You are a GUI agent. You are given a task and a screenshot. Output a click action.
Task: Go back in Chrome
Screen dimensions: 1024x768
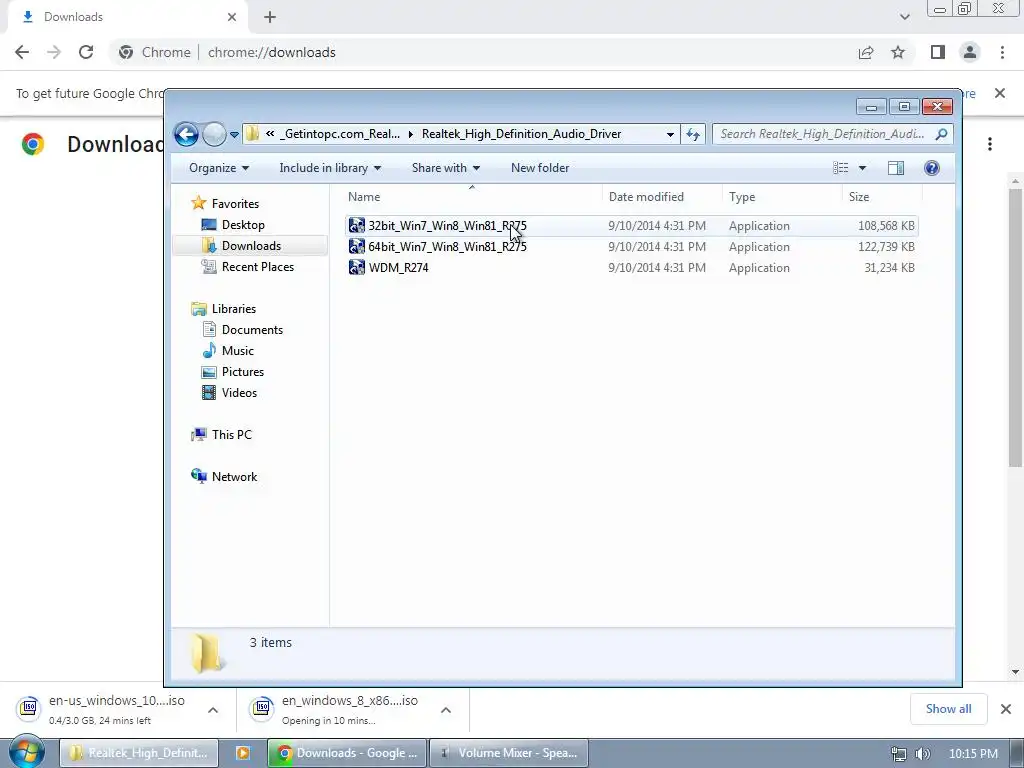(22, 52)
